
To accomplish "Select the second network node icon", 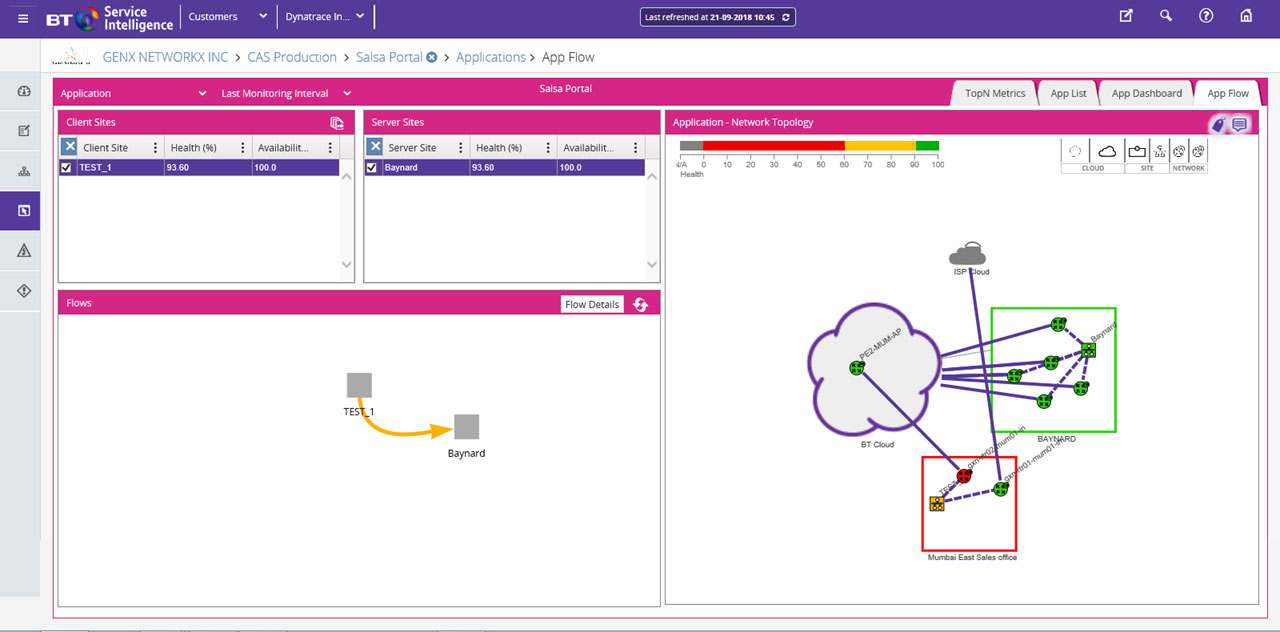I will point(1198,151).
